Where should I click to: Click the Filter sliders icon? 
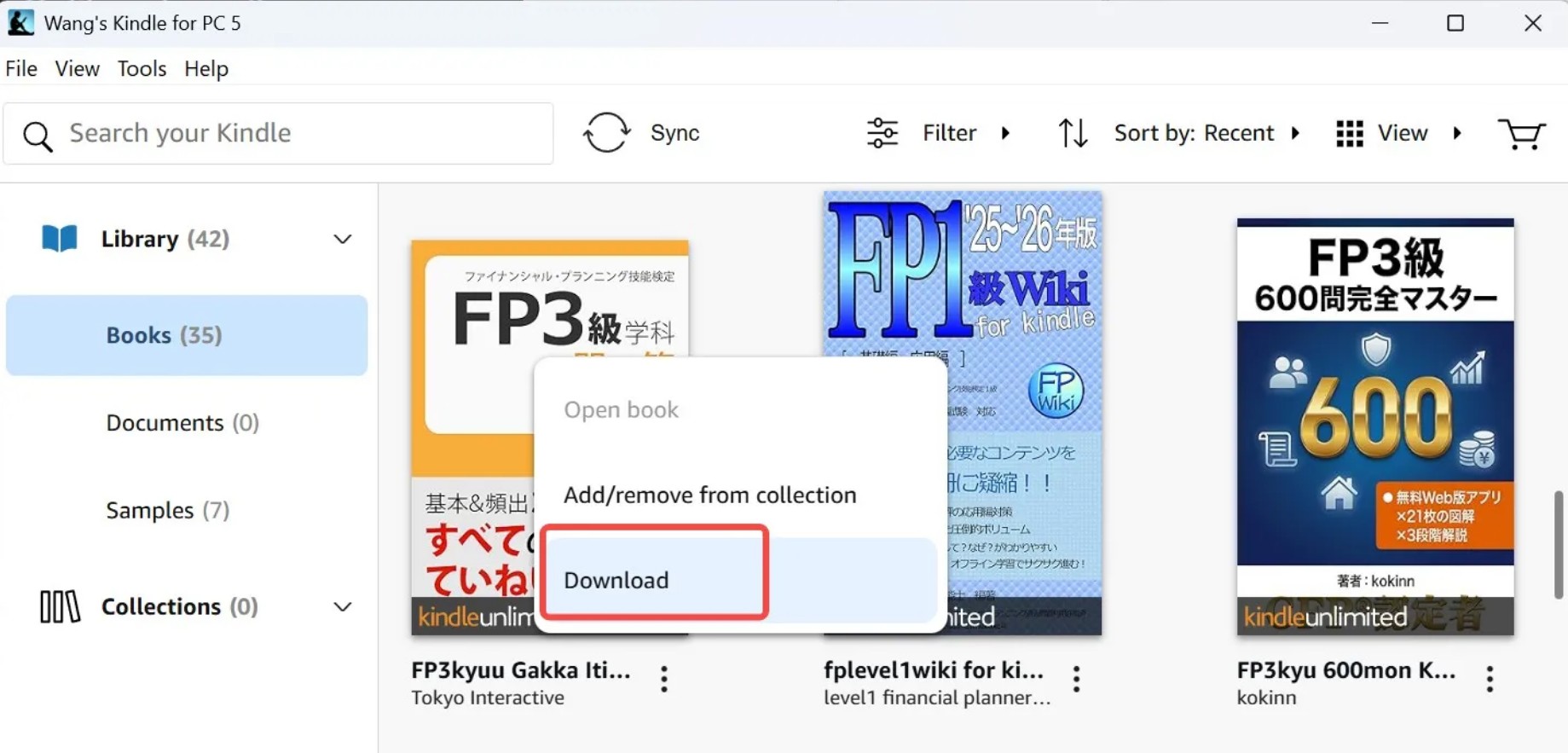point(882,133)
